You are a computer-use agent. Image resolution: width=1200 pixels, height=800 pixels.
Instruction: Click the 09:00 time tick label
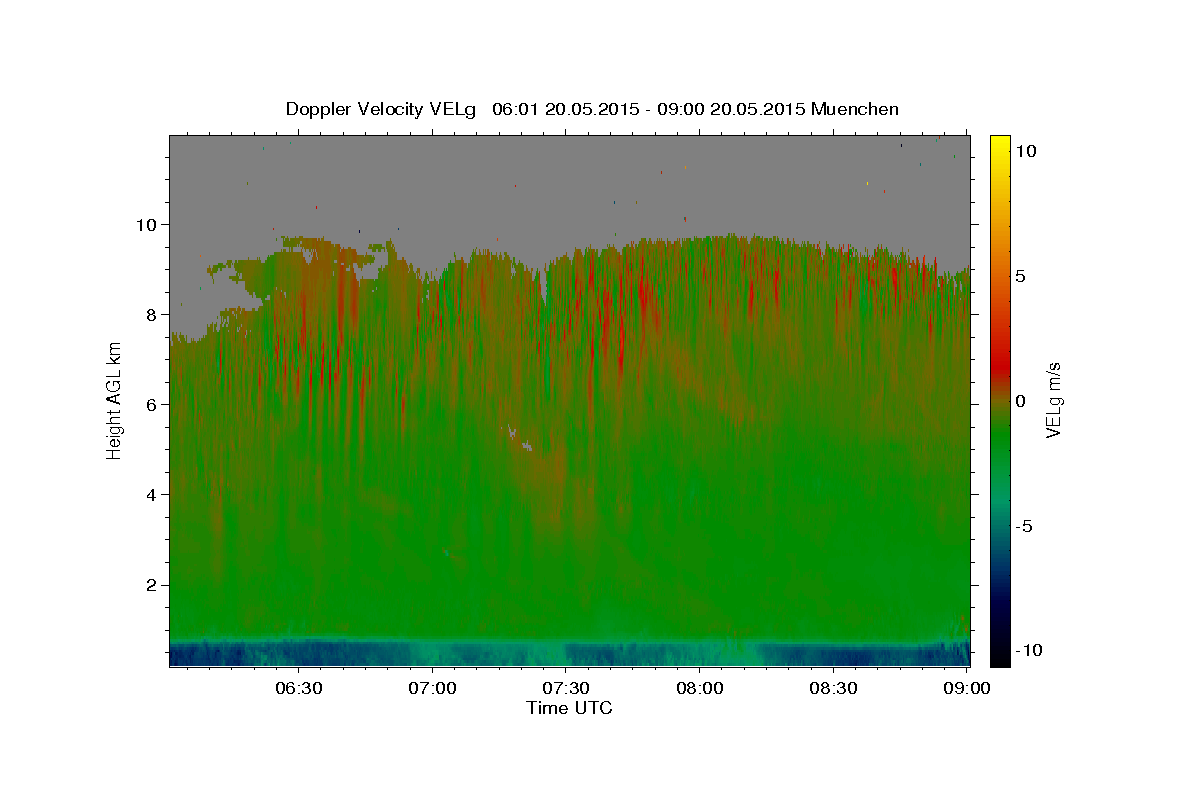(x=967, y=688)
